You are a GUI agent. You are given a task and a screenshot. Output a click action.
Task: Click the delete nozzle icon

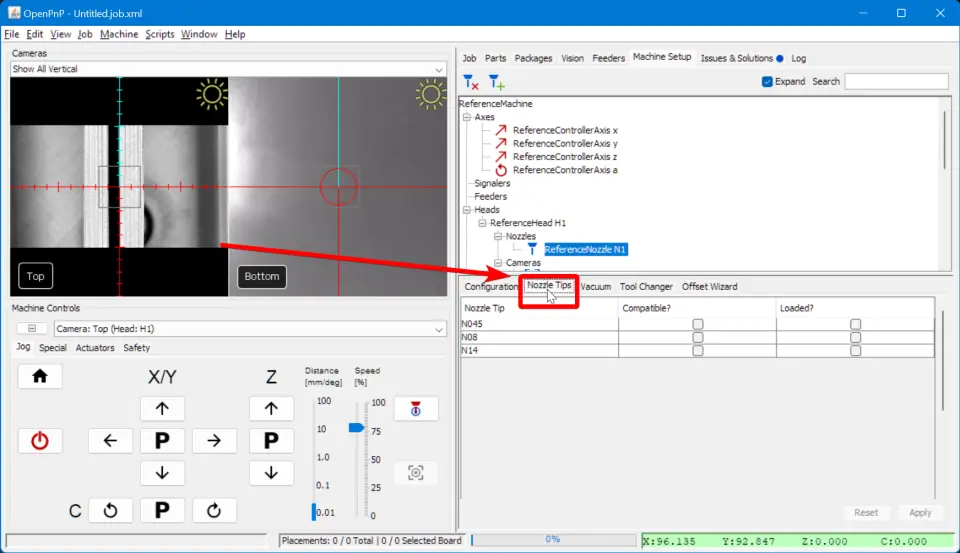pyautogui.click(x=471, y=83)
